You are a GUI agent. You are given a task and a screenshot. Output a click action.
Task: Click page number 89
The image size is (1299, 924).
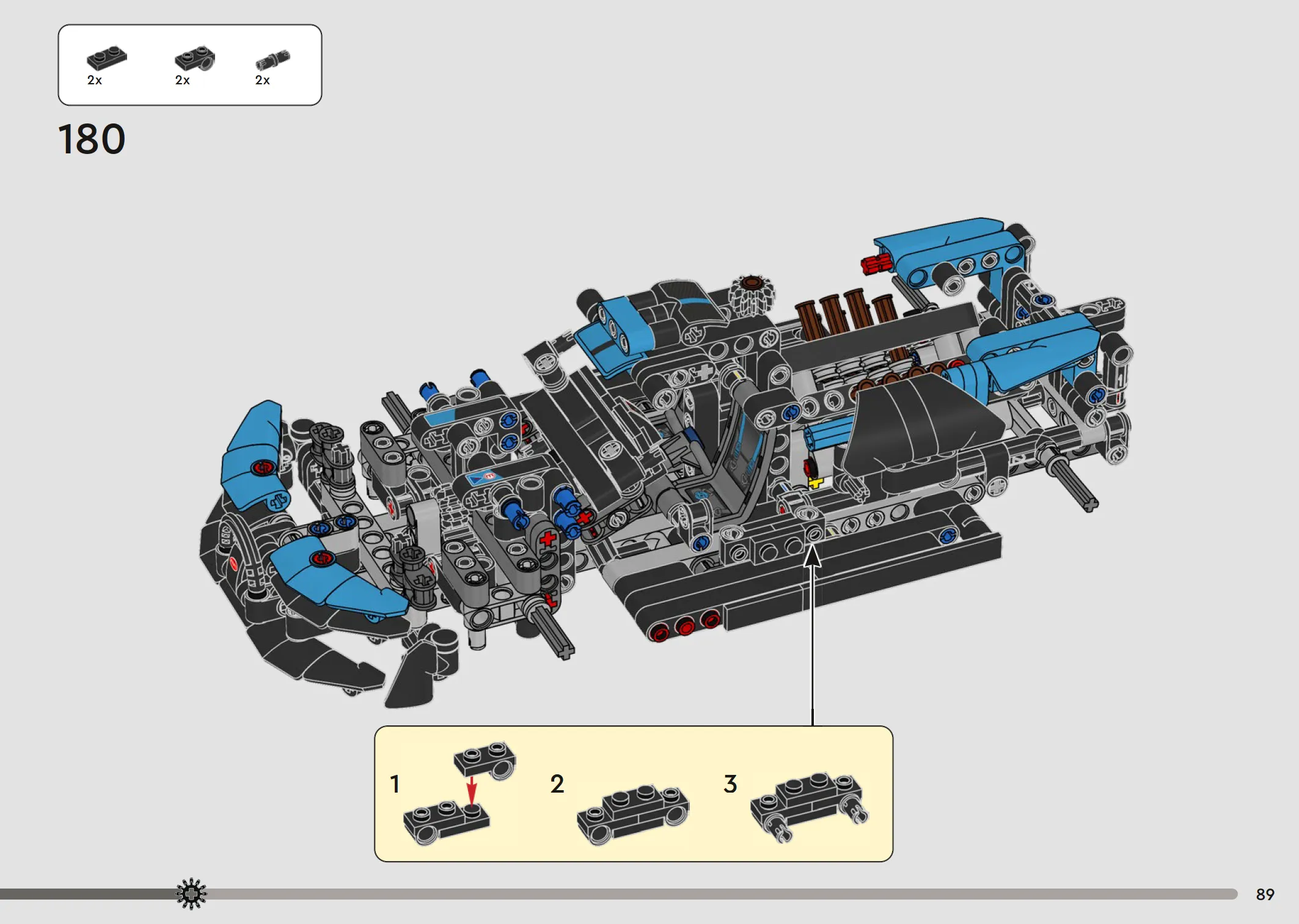point(1265,895)
